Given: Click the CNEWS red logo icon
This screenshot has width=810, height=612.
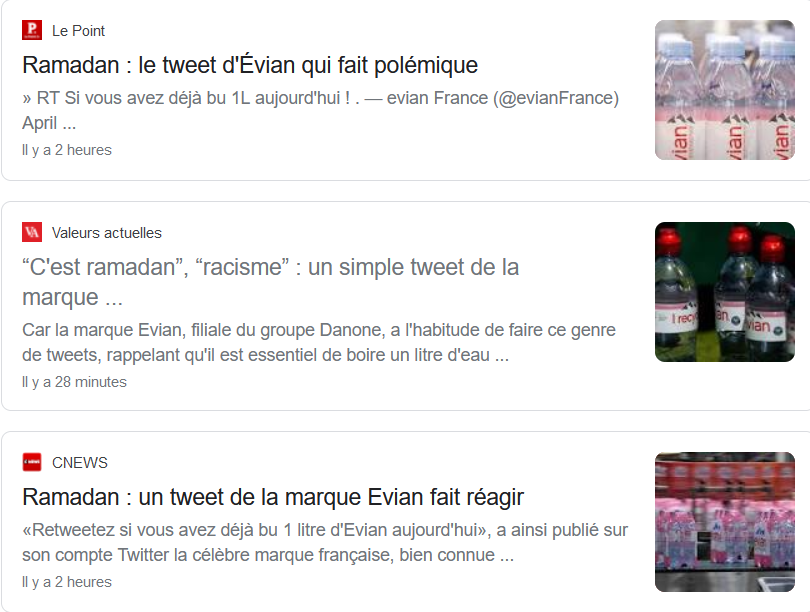Looking at the screenshot, I should point(32,462).
